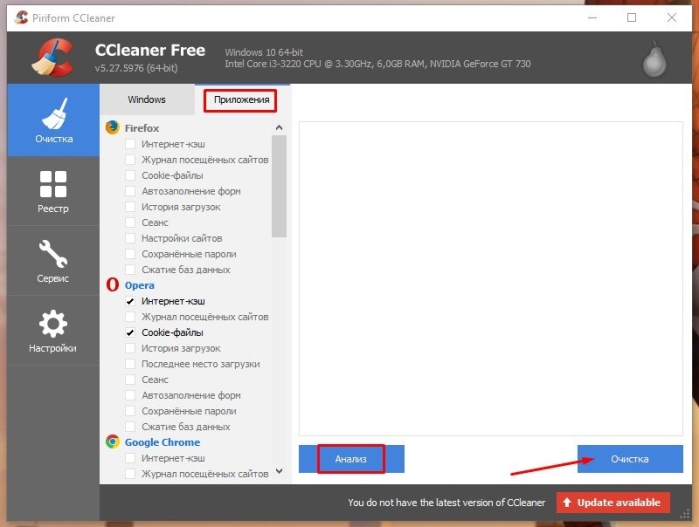Click the applications list scrollbar thumb
Image resolution: width=699 pixels, height=527 pixels.
(279, 186)
